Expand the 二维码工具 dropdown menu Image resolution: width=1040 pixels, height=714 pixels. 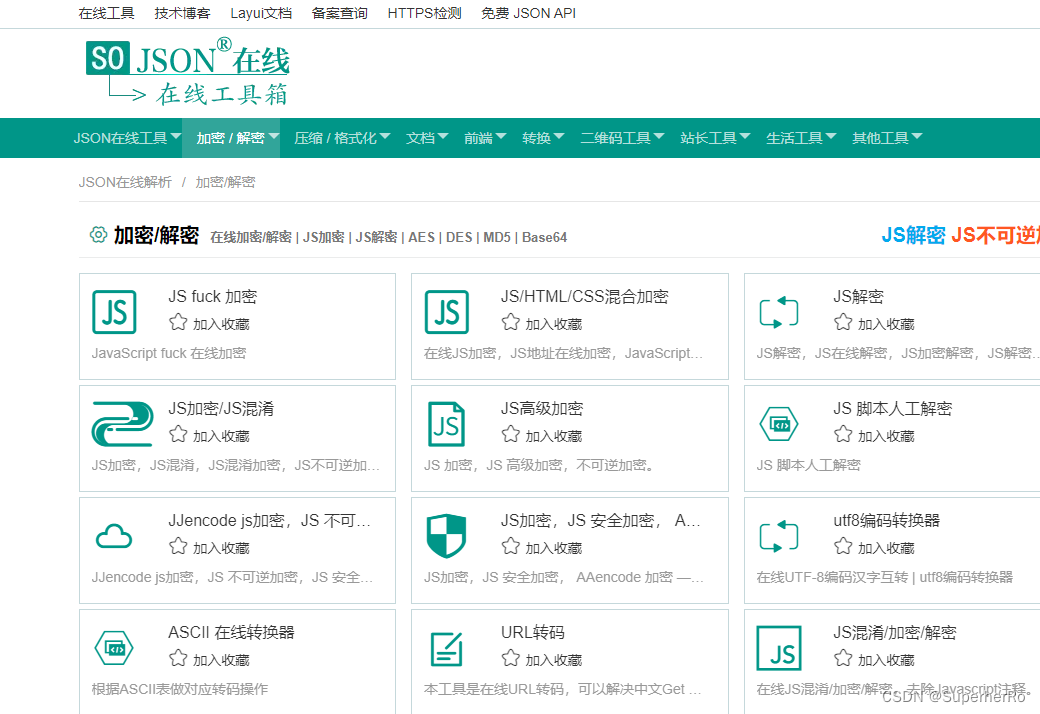tap(622, 138)
